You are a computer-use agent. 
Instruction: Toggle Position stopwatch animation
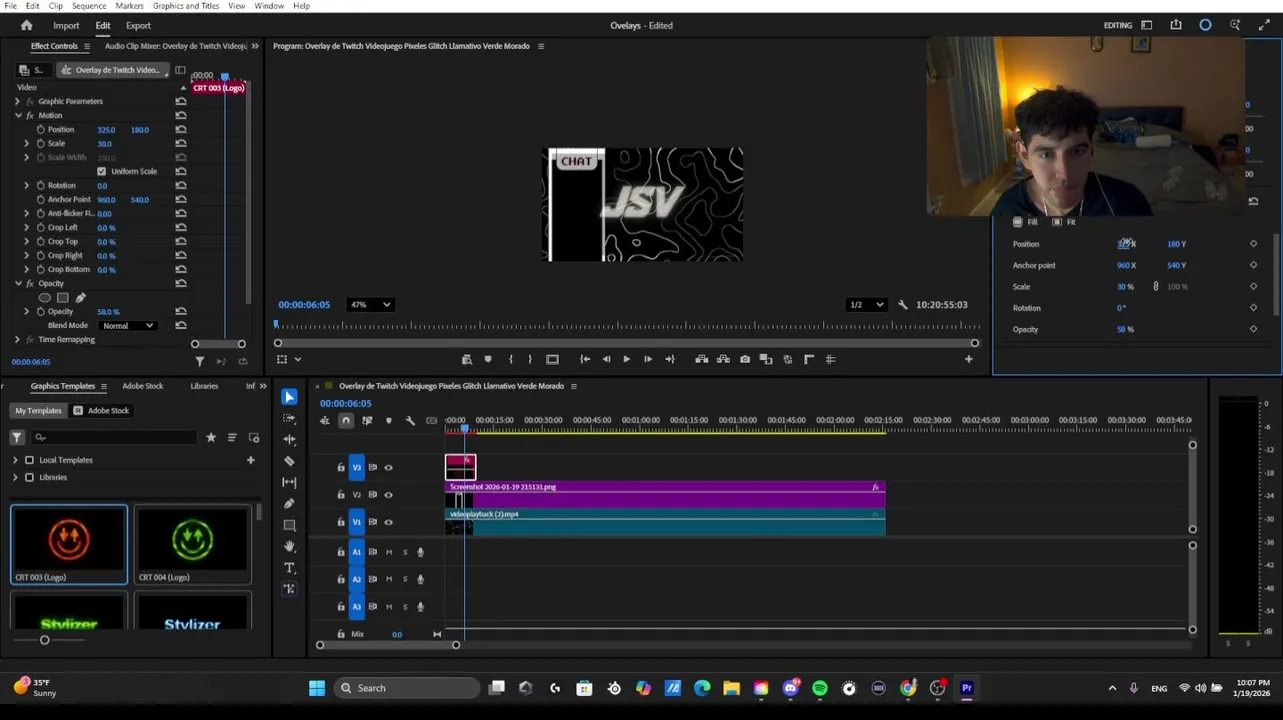[x=41, y=129]
